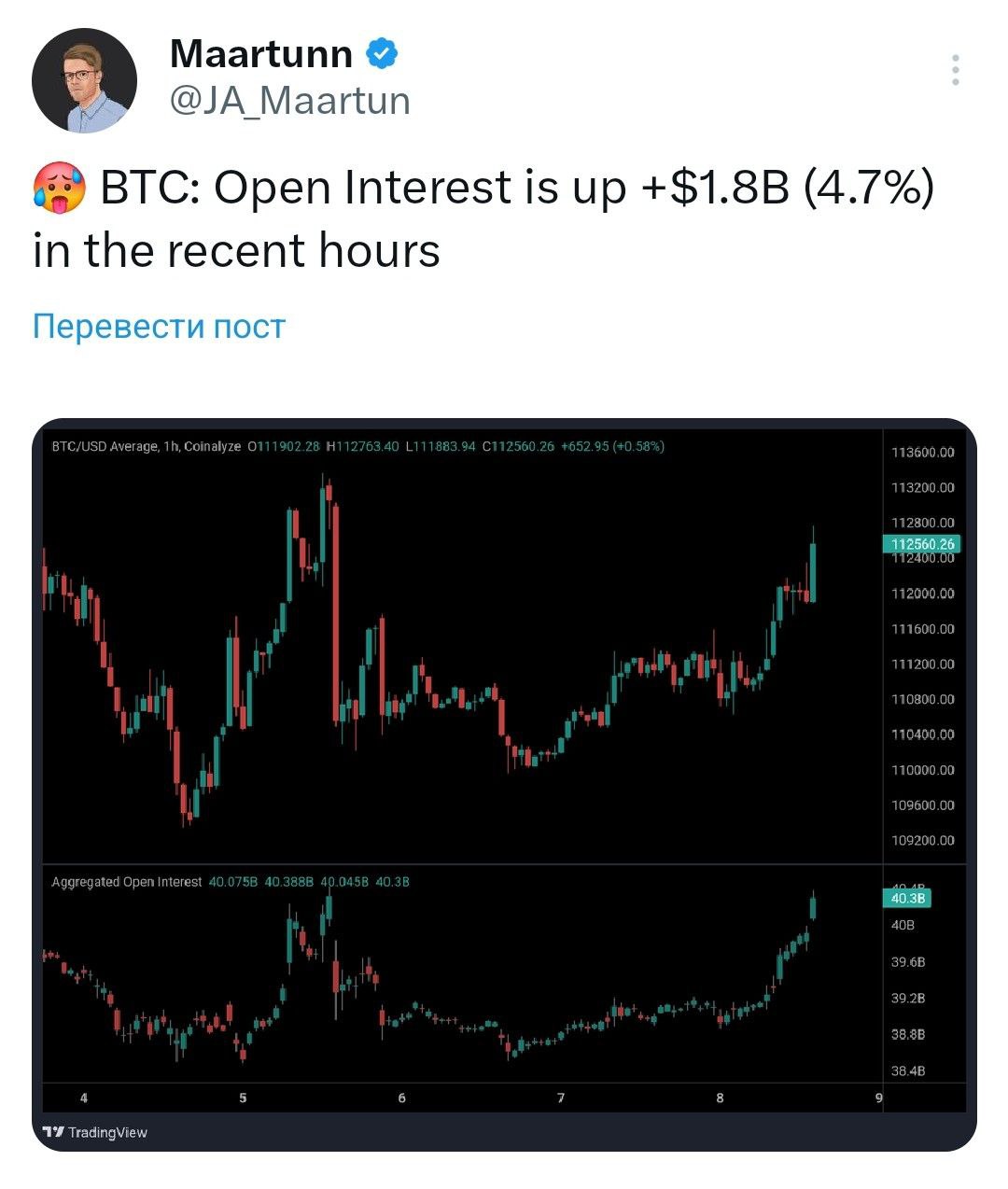This screenshot has height=1189, width=1008.
Task: Open the @JA_Maartun handle
Action: pyautogui.click(x=290, y=101)
